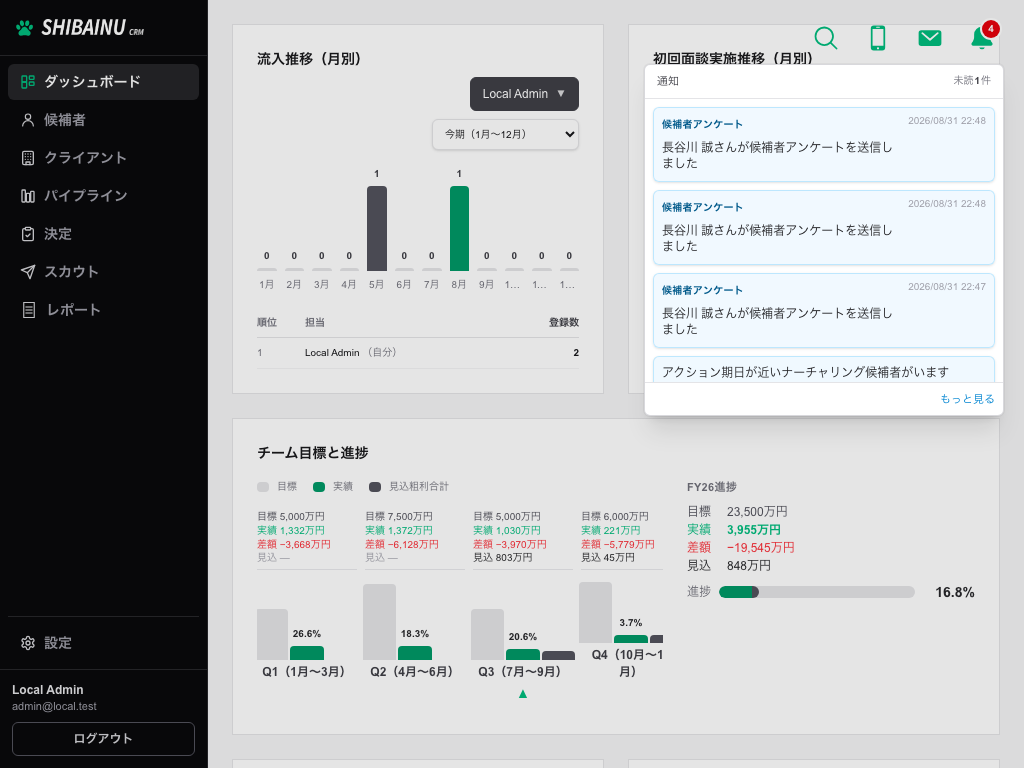This screenshot has width=1024, height=768.
Task: Select 決定 from the sidebar
Action: (103, 234)
